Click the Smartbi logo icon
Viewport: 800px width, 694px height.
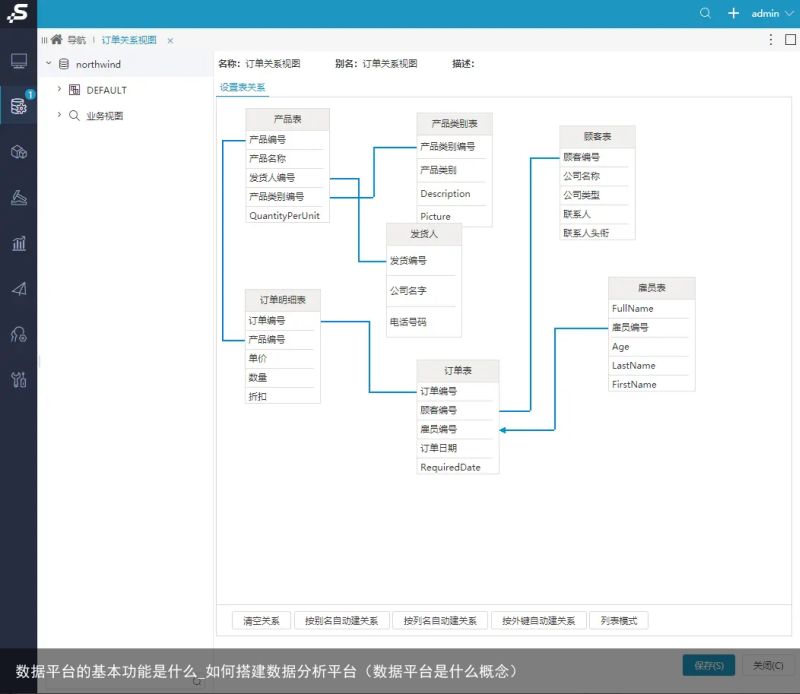point(18,13)
